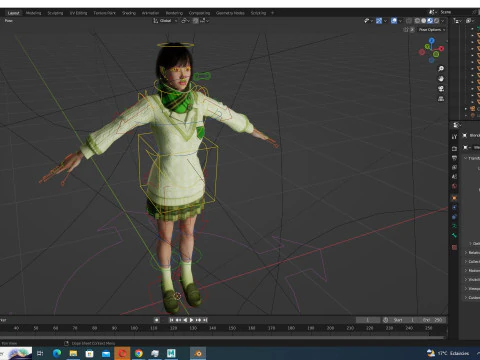Screen dimensions: 480x360
Task: Open the Scene properties tab
Action: pyautogui.click(x=454, y=177)
